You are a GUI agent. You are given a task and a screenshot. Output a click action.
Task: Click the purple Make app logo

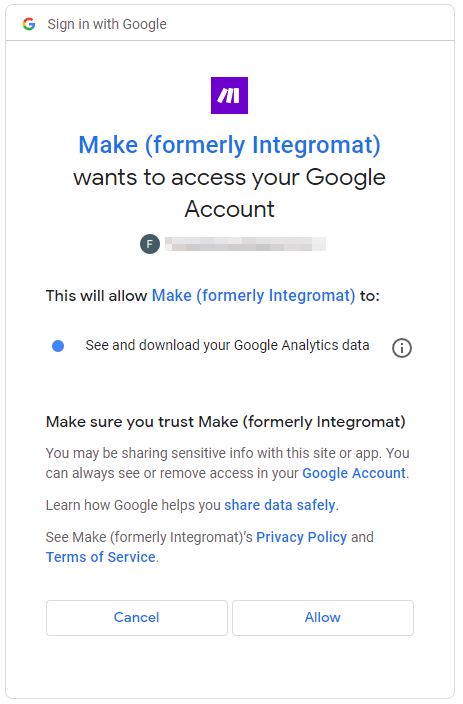[x=229, y=95]
